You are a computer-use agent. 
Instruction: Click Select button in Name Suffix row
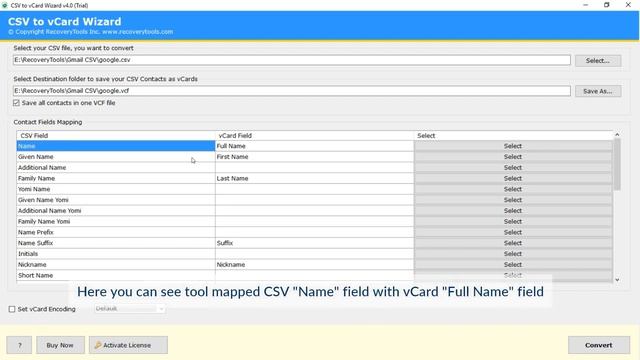[x=513, y=243]
